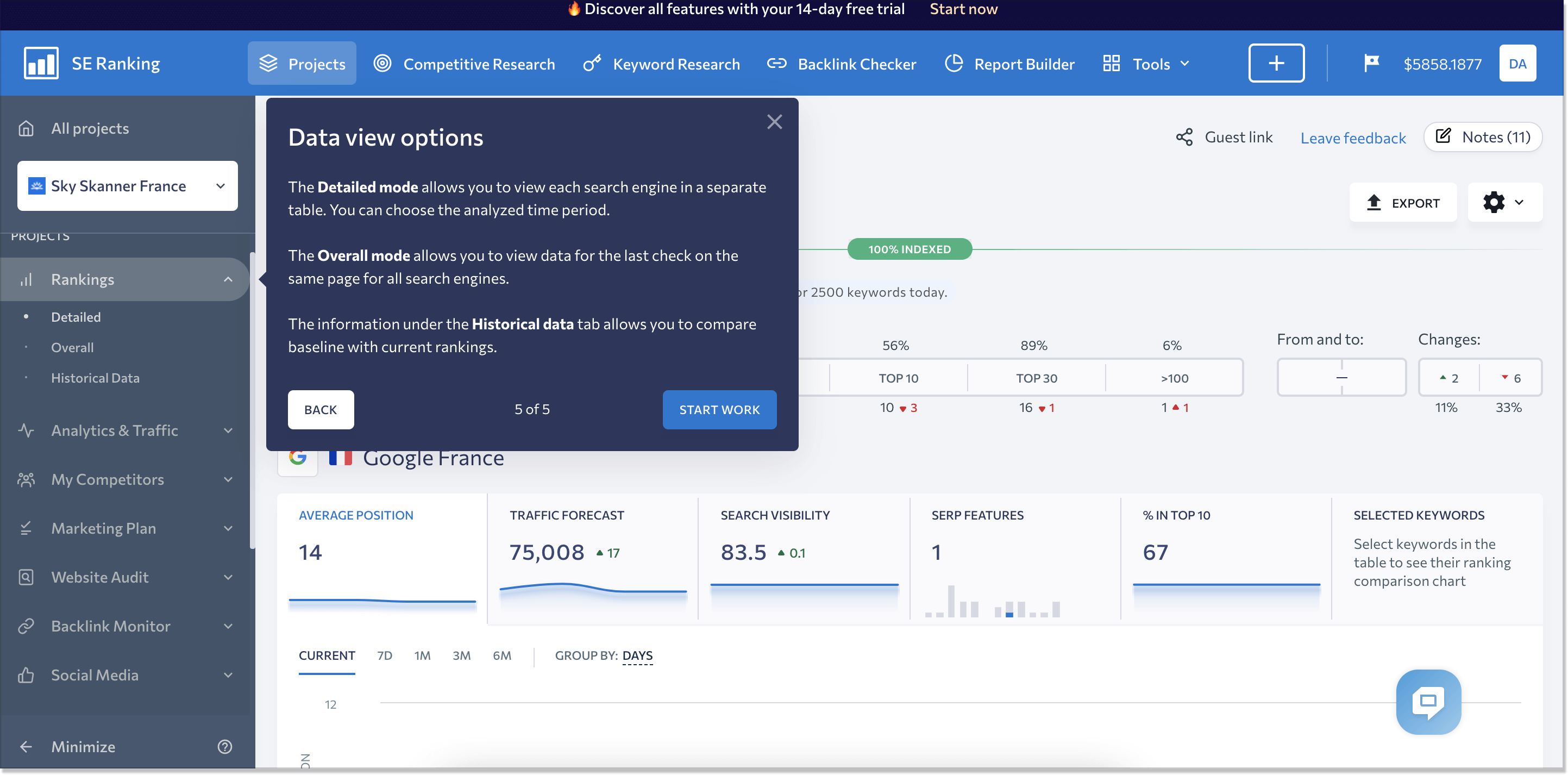Select the Sky Skanner France project dropdown
The image size is (1568, 775).
tap(128, 185)
